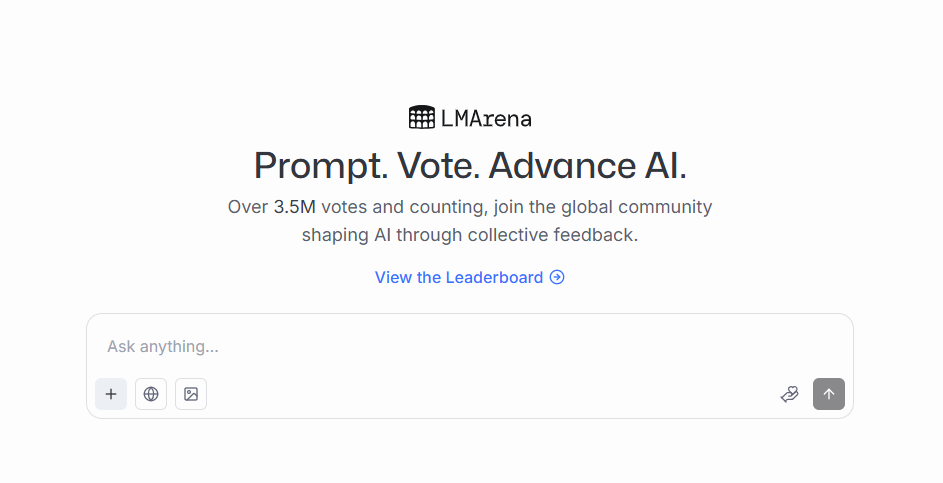
Task: Click the circled arrow beside Leaderboard
Action: tap(557, 277)
